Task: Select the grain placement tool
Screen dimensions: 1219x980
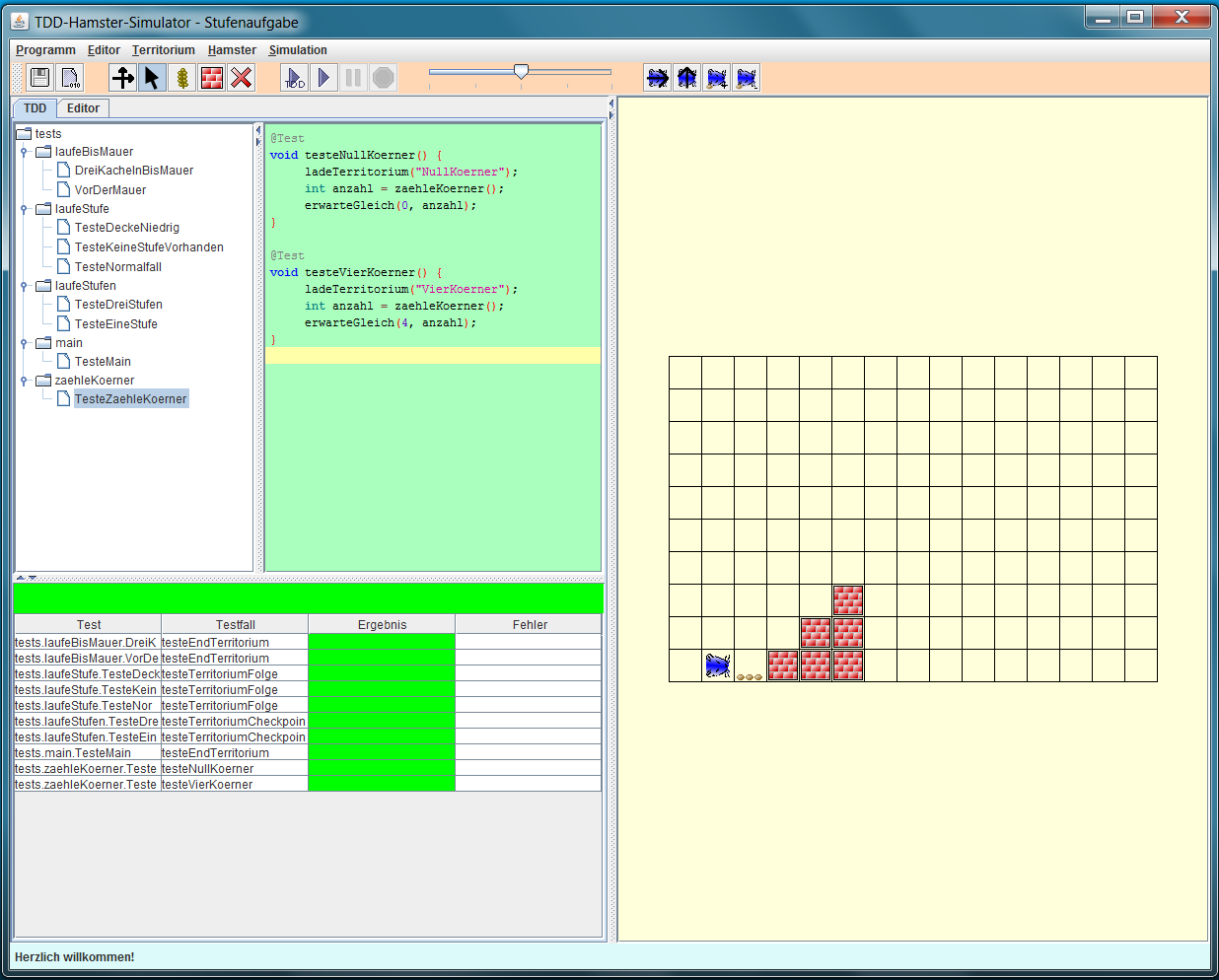Action: point(181,78)
